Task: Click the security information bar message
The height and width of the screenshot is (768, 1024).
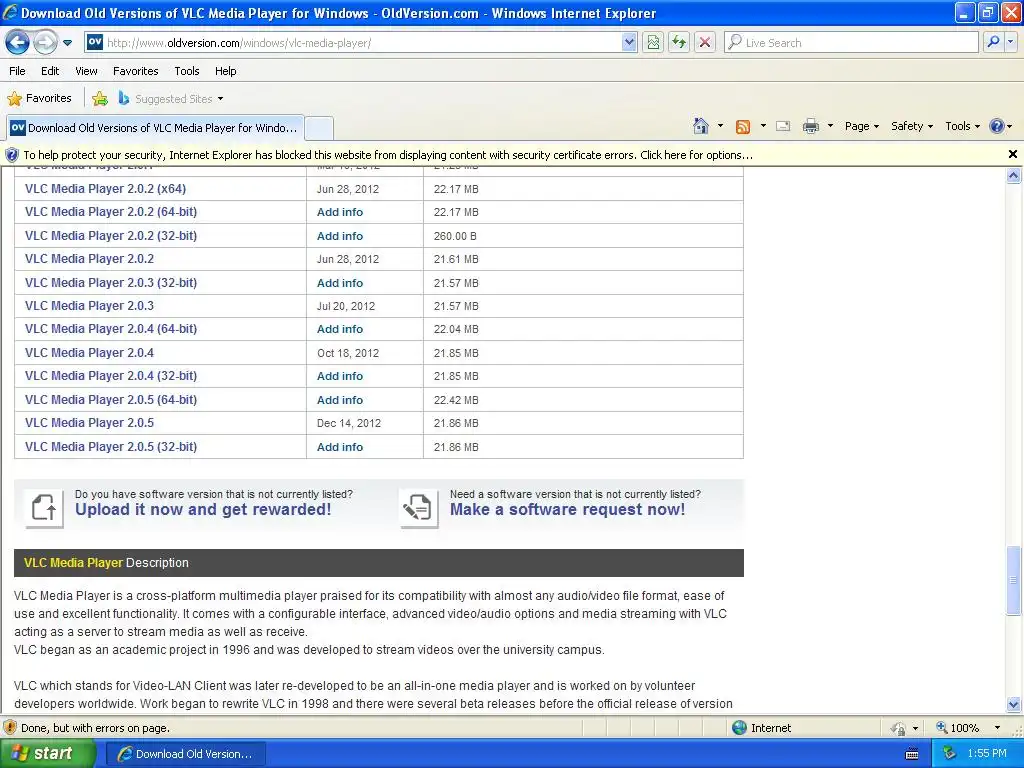Action: point(388,155)
